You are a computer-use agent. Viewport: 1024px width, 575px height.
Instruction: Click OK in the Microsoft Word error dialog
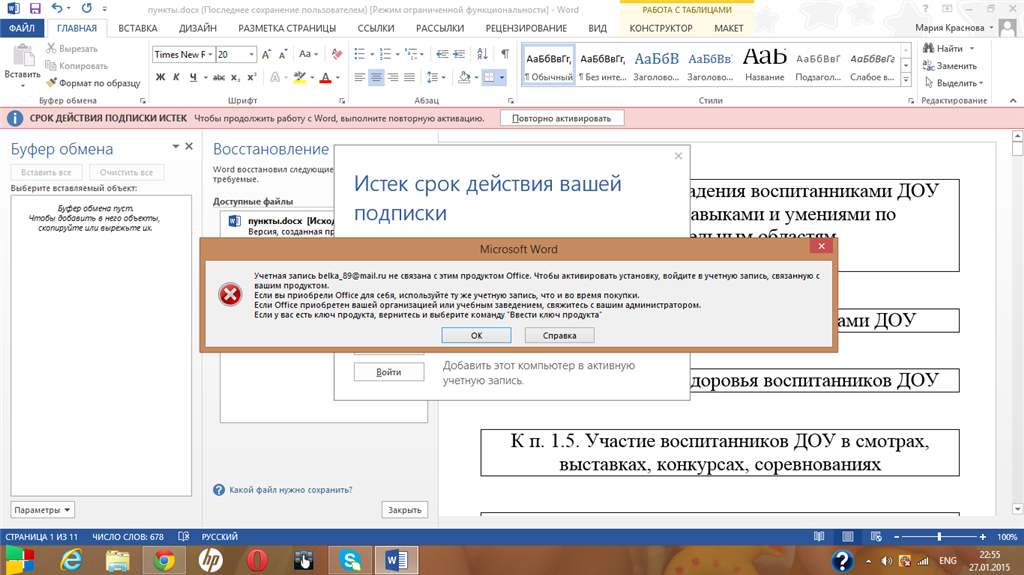[x=476, y=335]
